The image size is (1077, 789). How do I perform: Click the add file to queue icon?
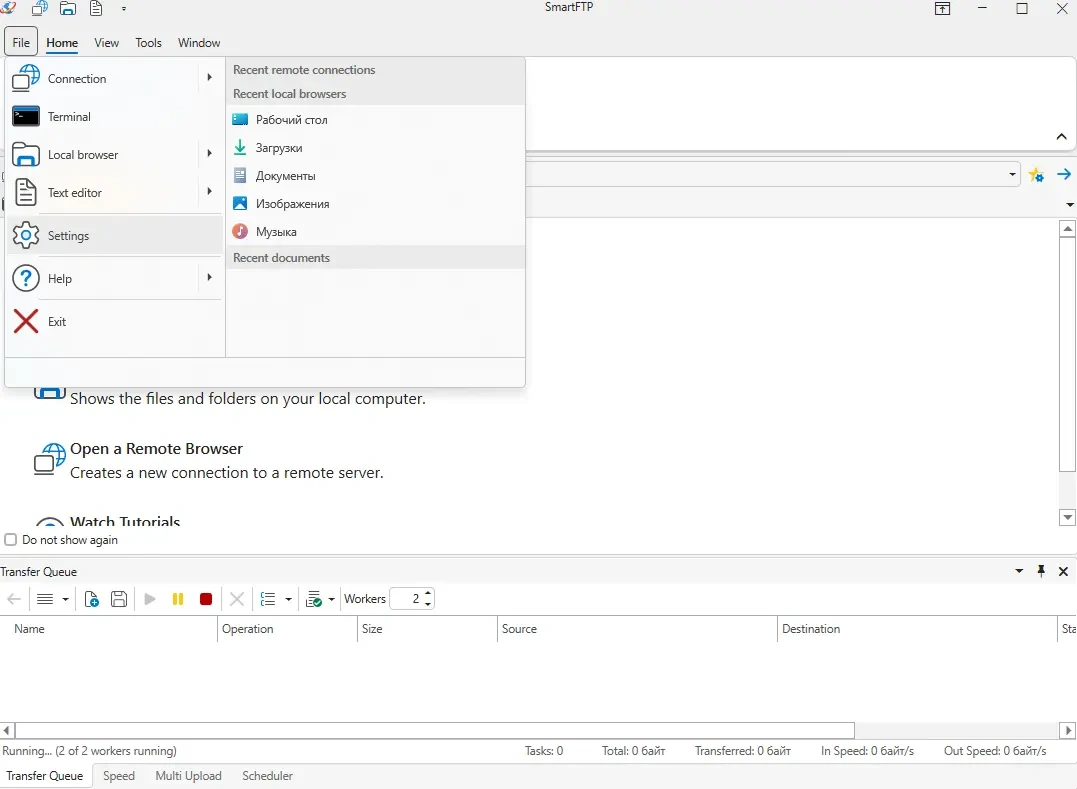pyautogui.click(x=91, y=599)
